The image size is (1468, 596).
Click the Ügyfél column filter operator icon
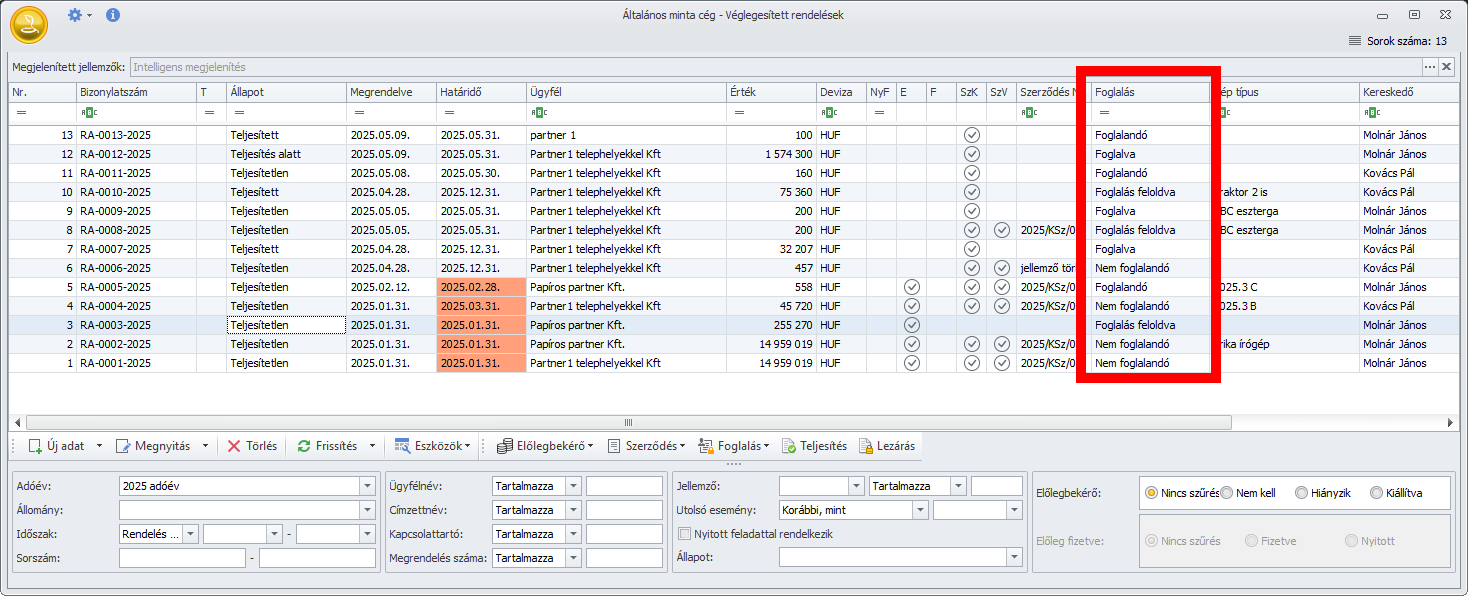[538, 113]
